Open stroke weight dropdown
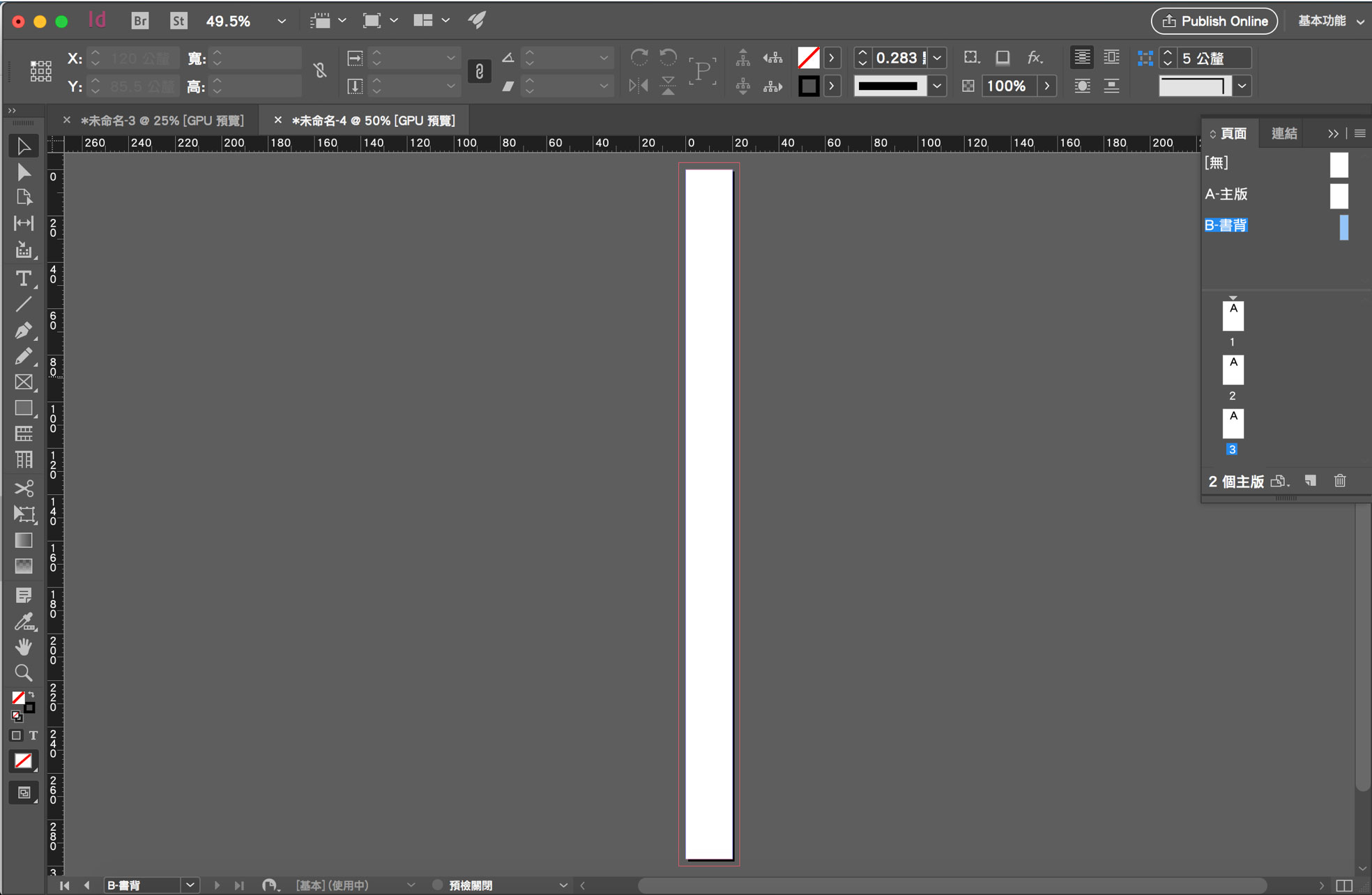The width and height of the screenshot is (1372, 895). pyautogui.click(x=938, y=58)
